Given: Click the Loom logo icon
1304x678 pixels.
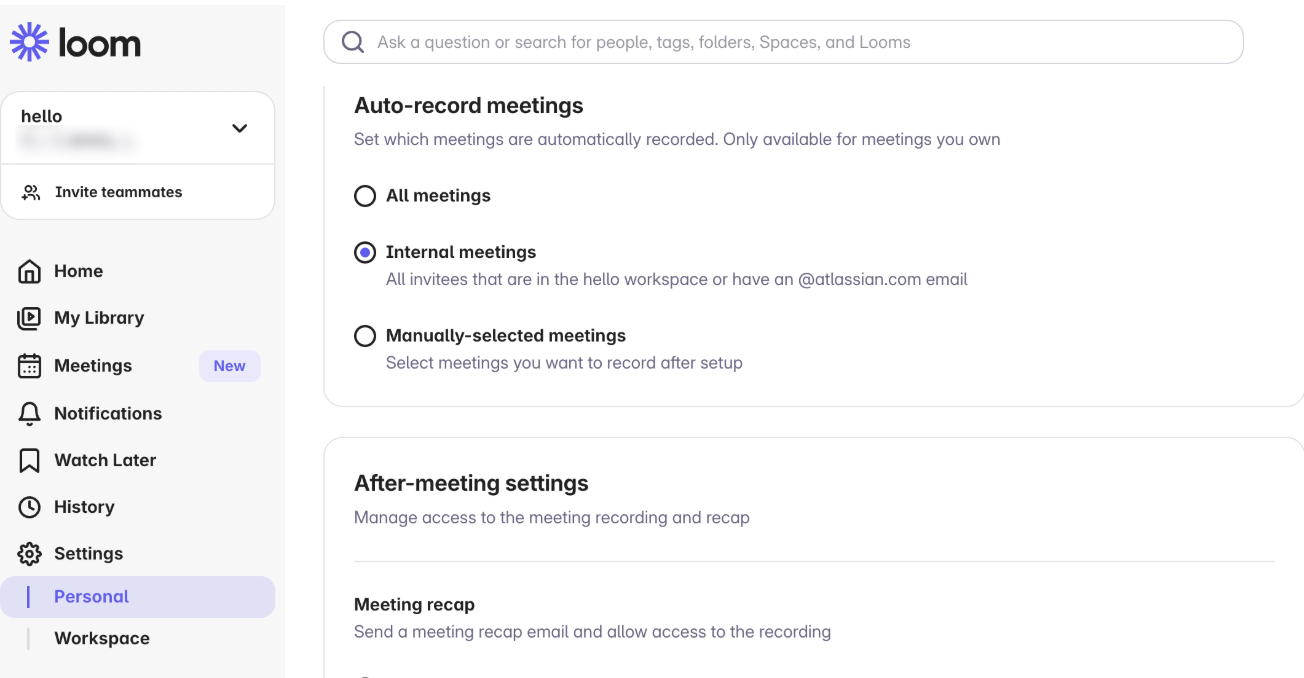Looking at the screenshot, I should pos(30,43).
